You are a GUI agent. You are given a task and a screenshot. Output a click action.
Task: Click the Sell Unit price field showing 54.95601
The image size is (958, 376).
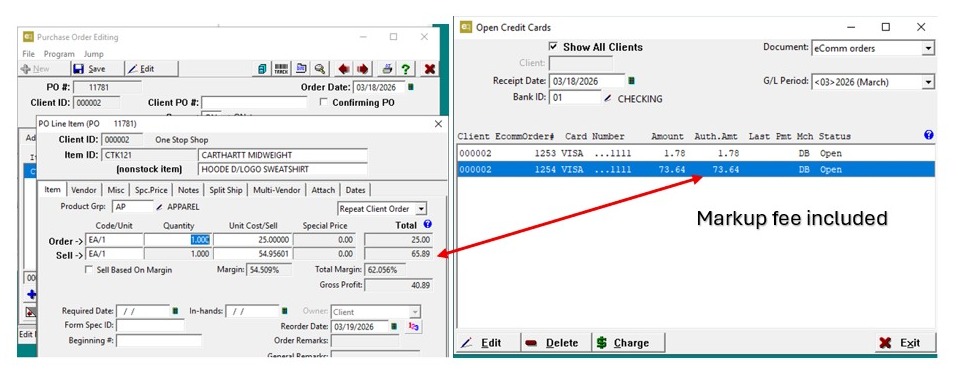pos(252,254)
